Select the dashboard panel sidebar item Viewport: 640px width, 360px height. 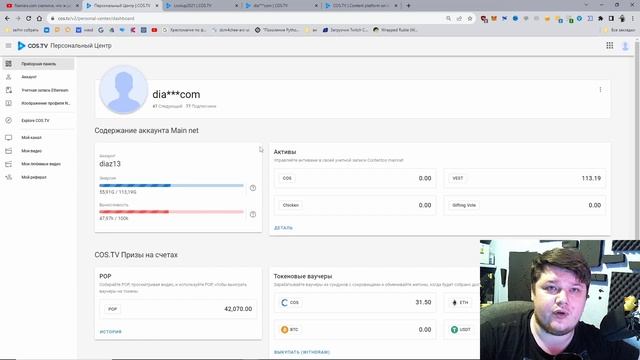39,64
